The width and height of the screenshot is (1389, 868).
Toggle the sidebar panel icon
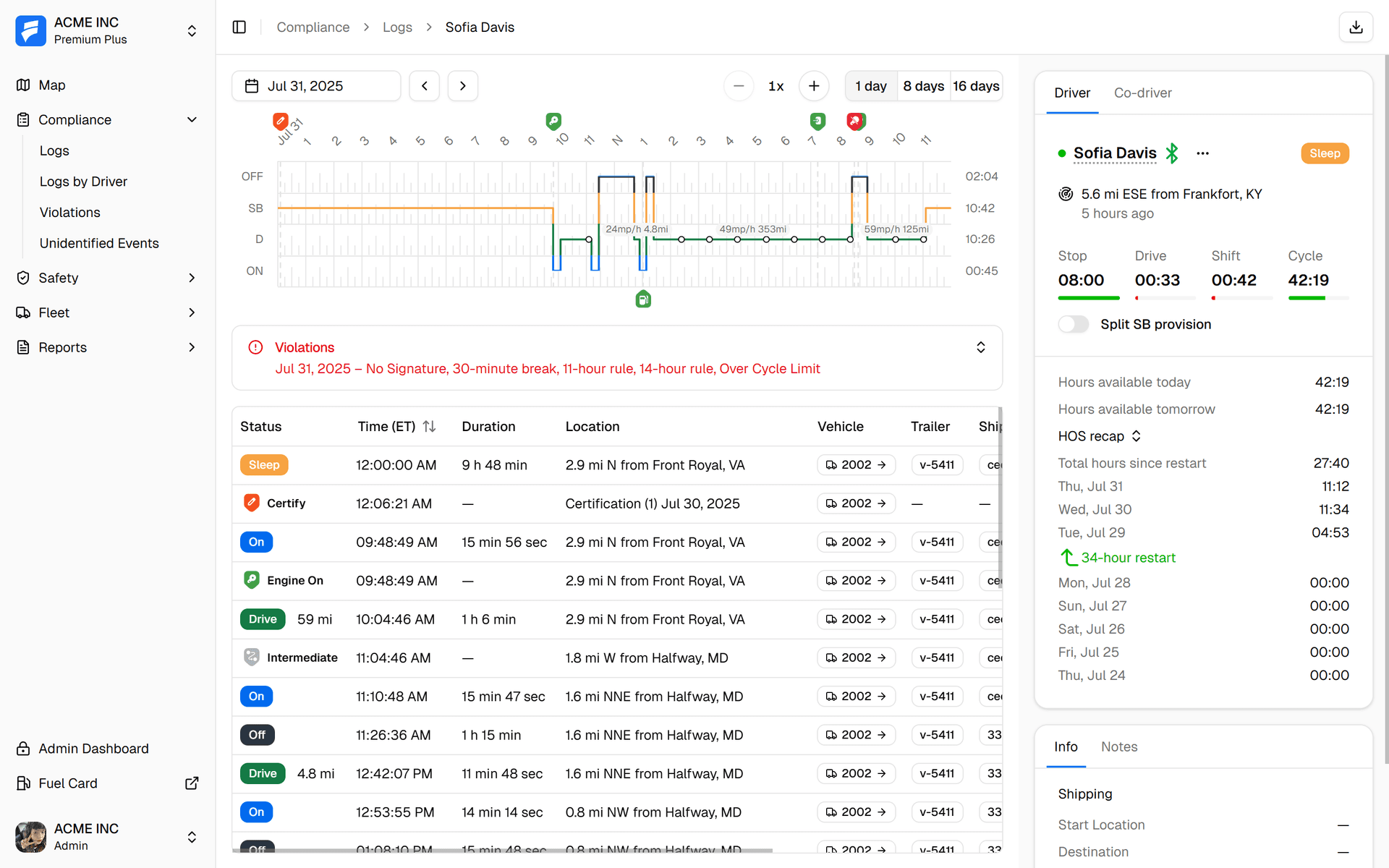point(239,27)
